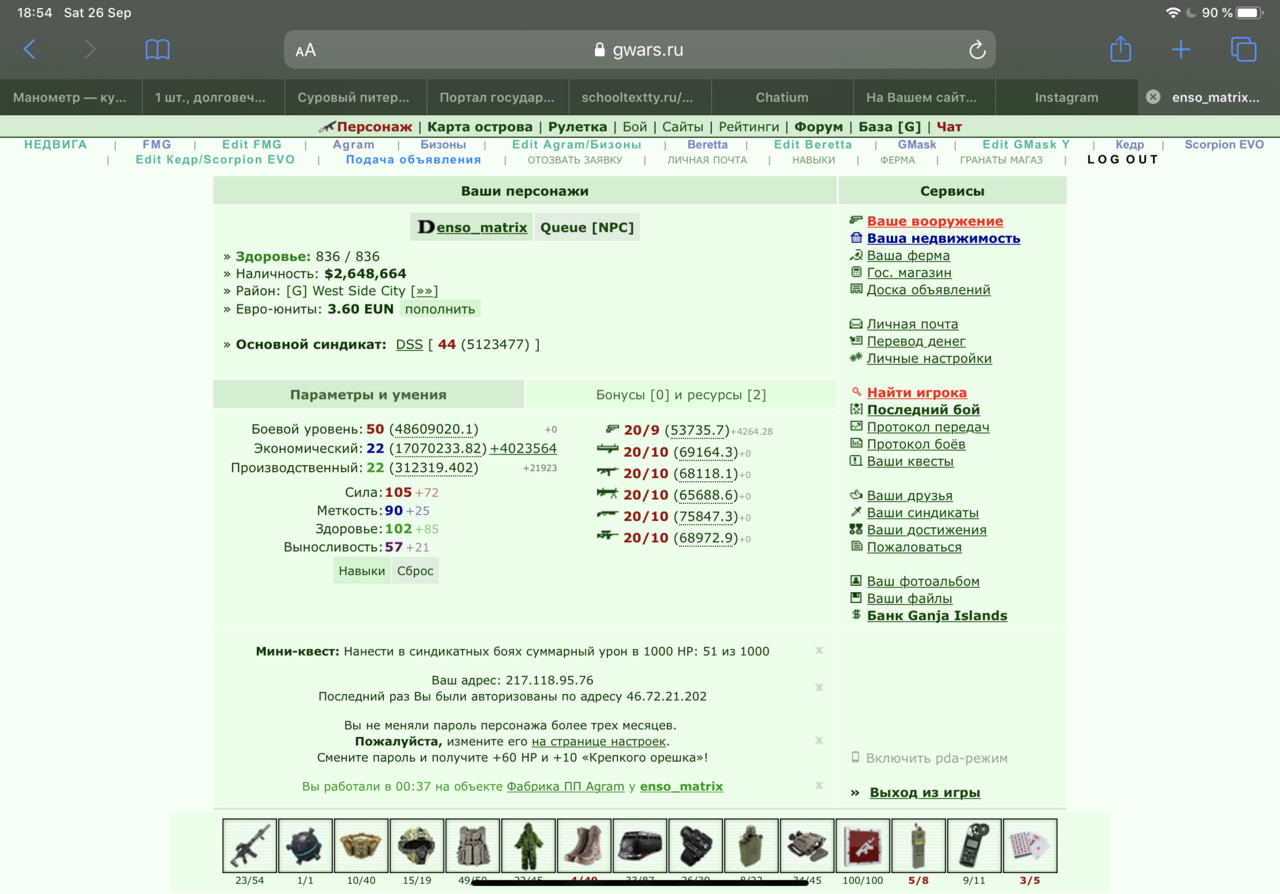This screenshot has width=1280, height=894.
Task: Reload the gwars.ru page
Action: pos(977,50)
